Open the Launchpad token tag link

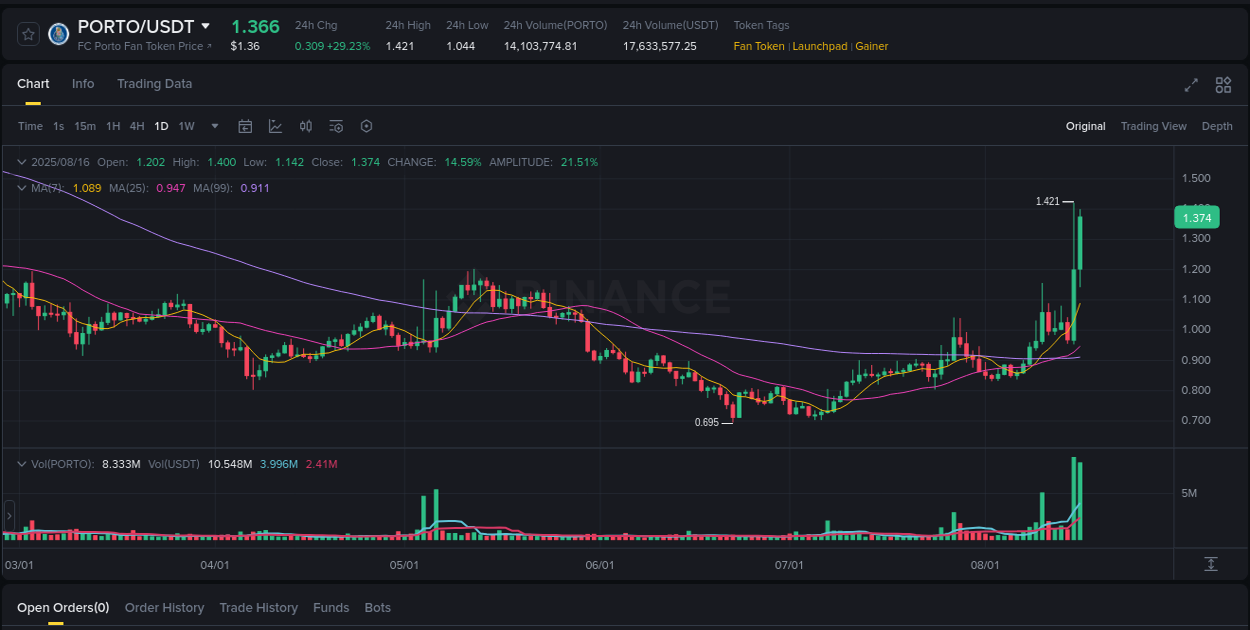(x=820, y=46)
